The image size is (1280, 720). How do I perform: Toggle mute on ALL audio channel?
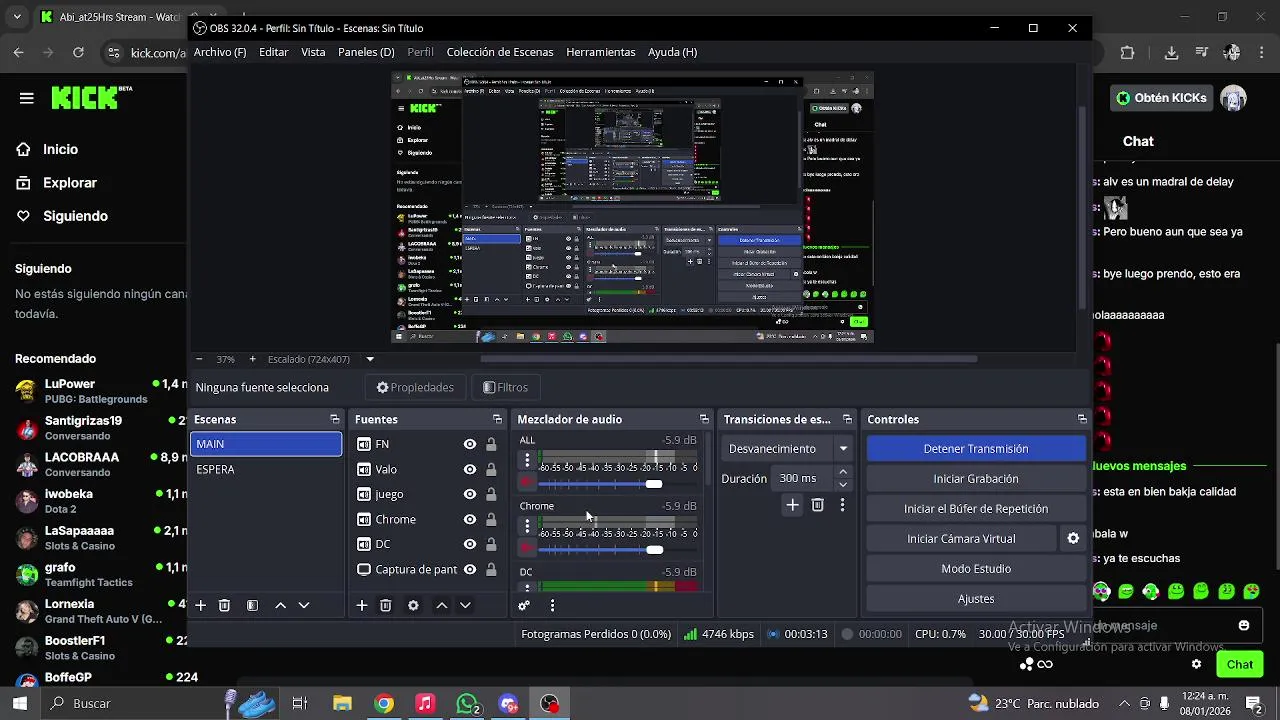527,483
